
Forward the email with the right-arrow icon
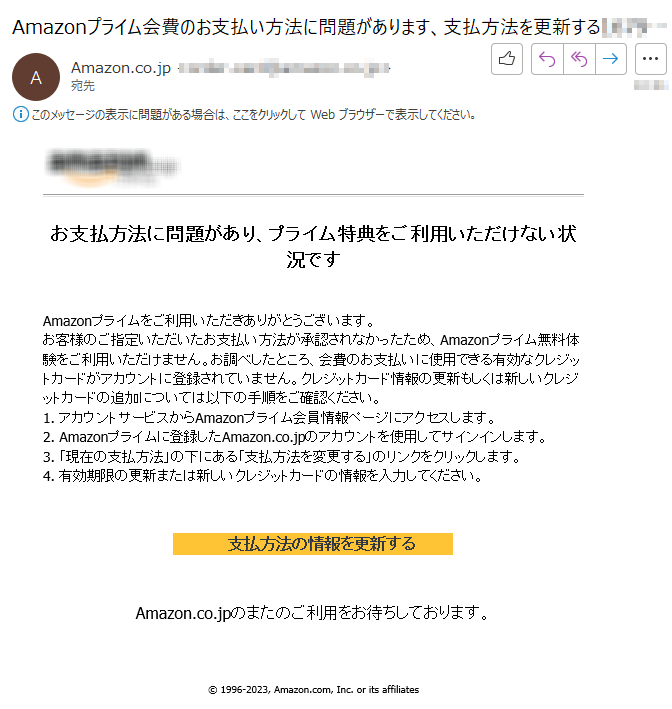(610, 59)
